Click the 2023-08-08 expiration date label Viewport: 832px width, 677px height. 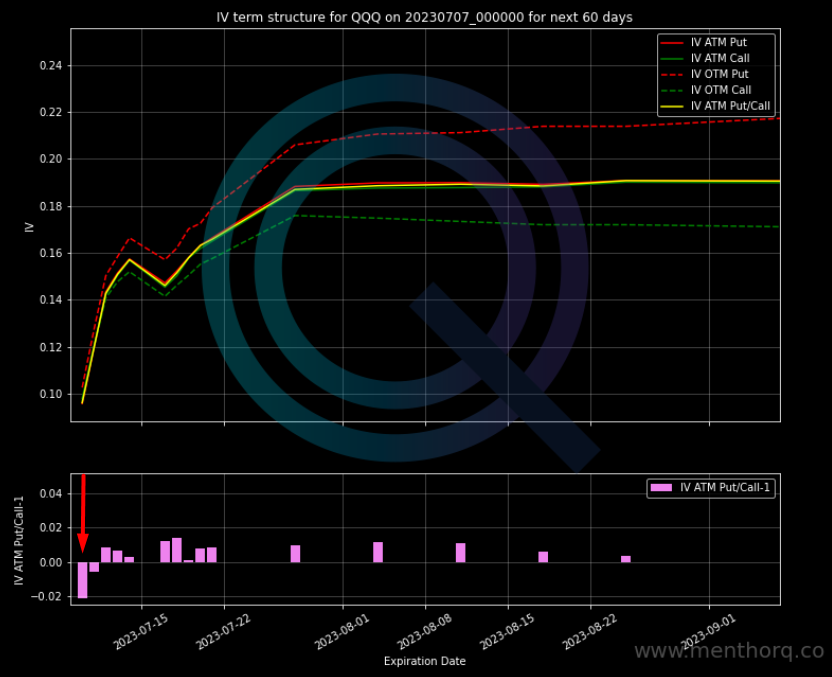tap(424, 631)
